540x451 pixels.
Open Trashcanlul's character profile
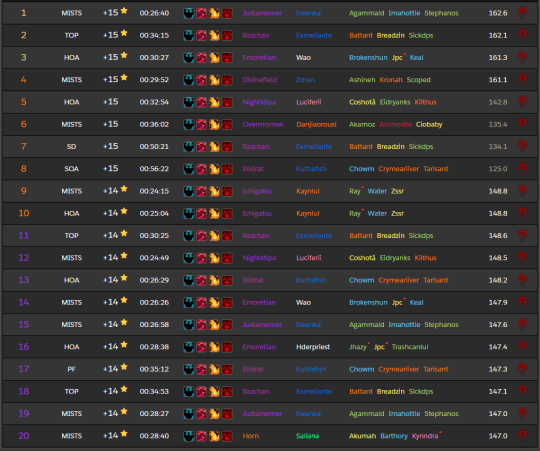pyautogui.click(x=410, y=347)
